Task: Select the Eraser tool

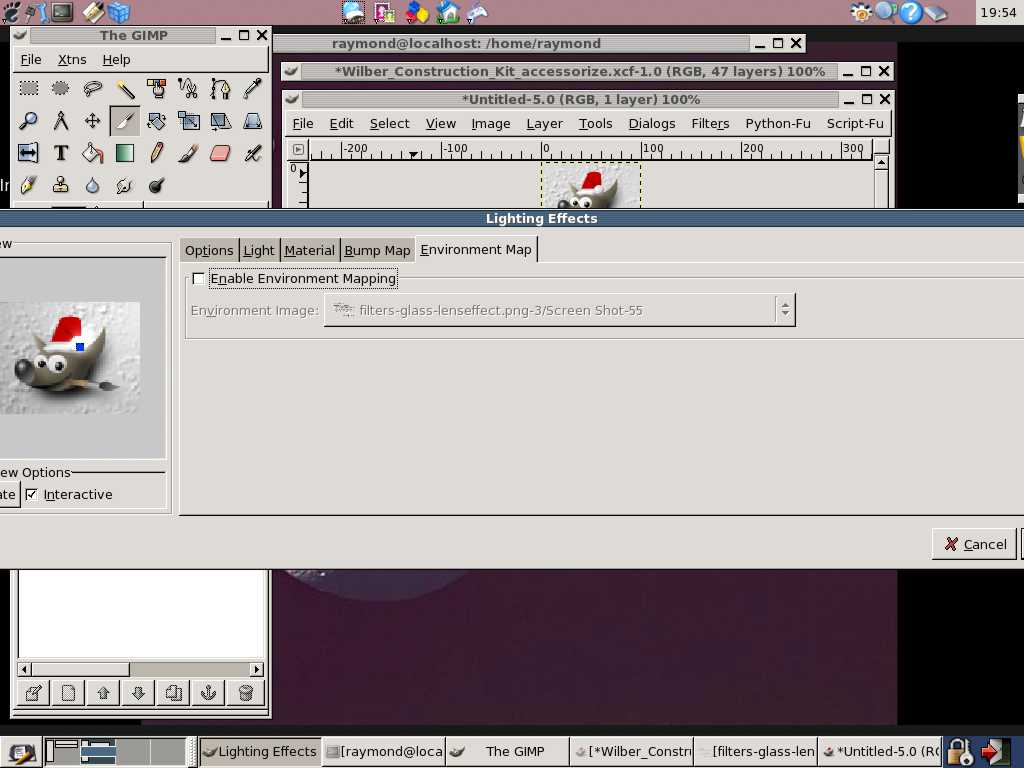Action: pyautogui.click(x=220, y=153)
